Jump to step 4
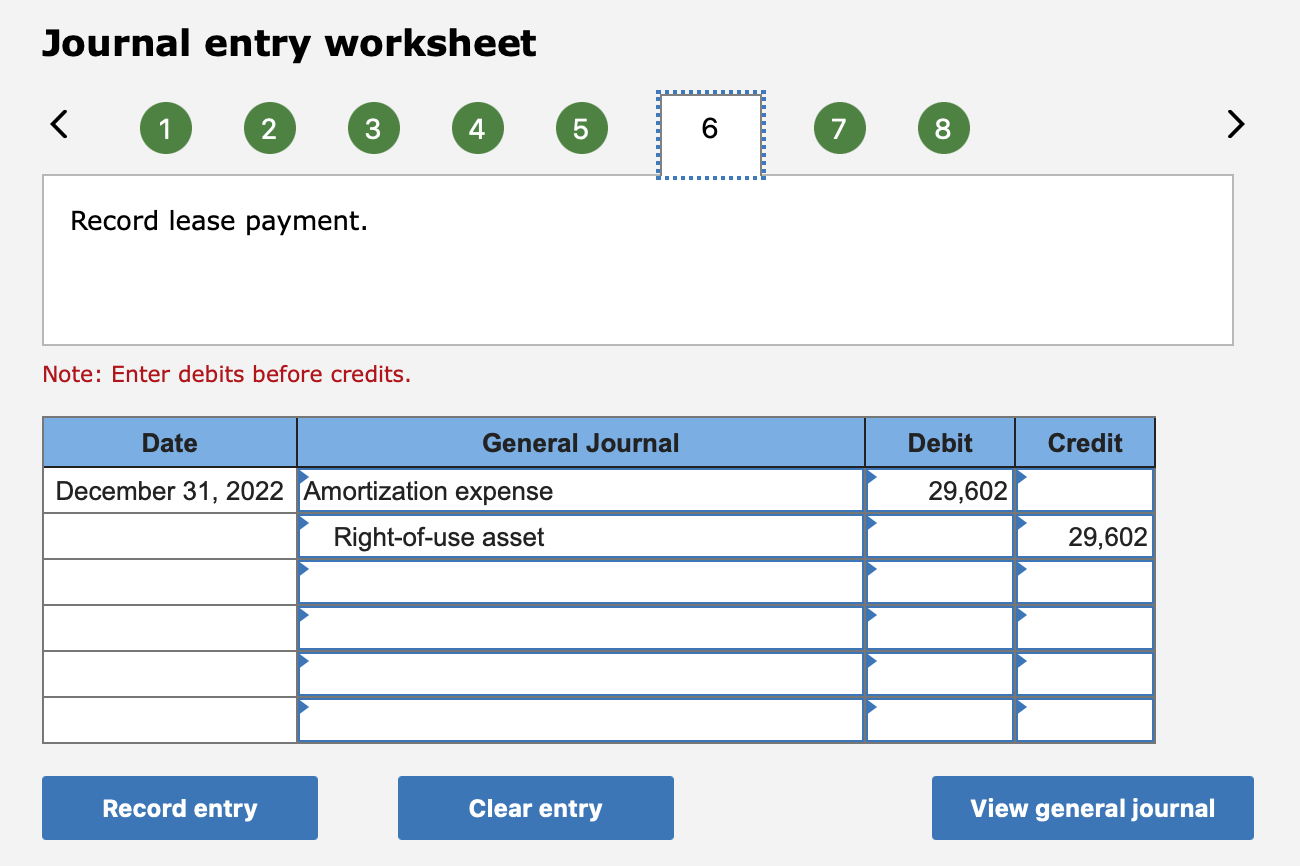 pos(478,127)
